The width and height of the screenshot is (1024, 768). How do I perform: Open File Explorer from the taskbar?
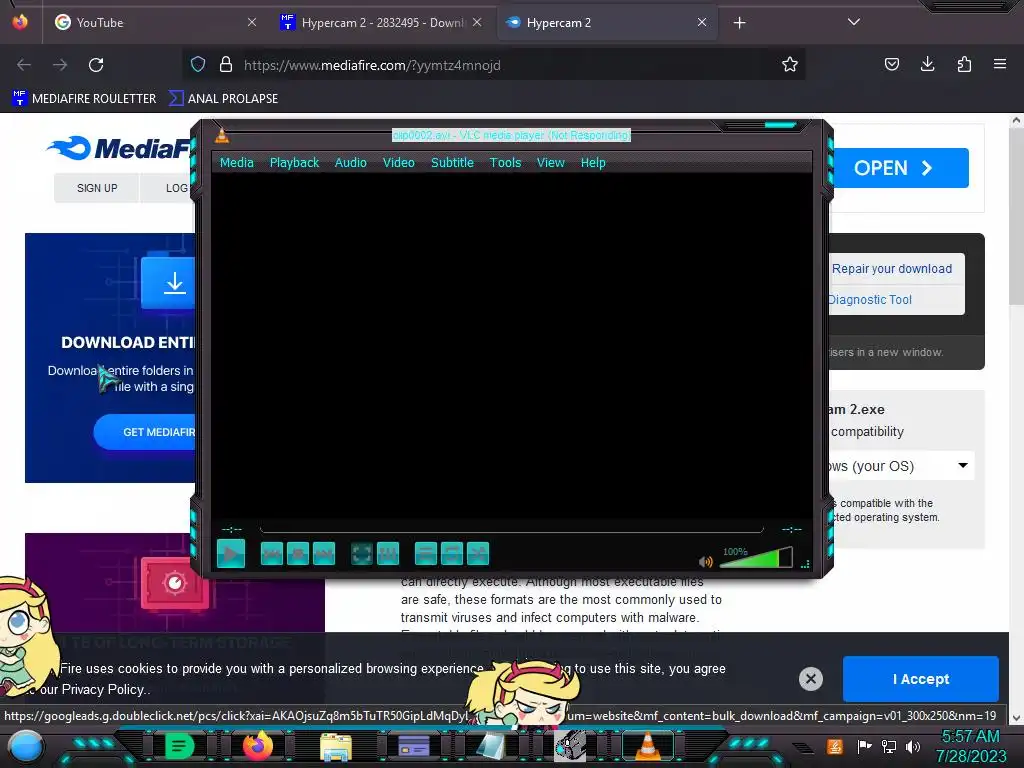pyautogui.click(x=336, y=747)
